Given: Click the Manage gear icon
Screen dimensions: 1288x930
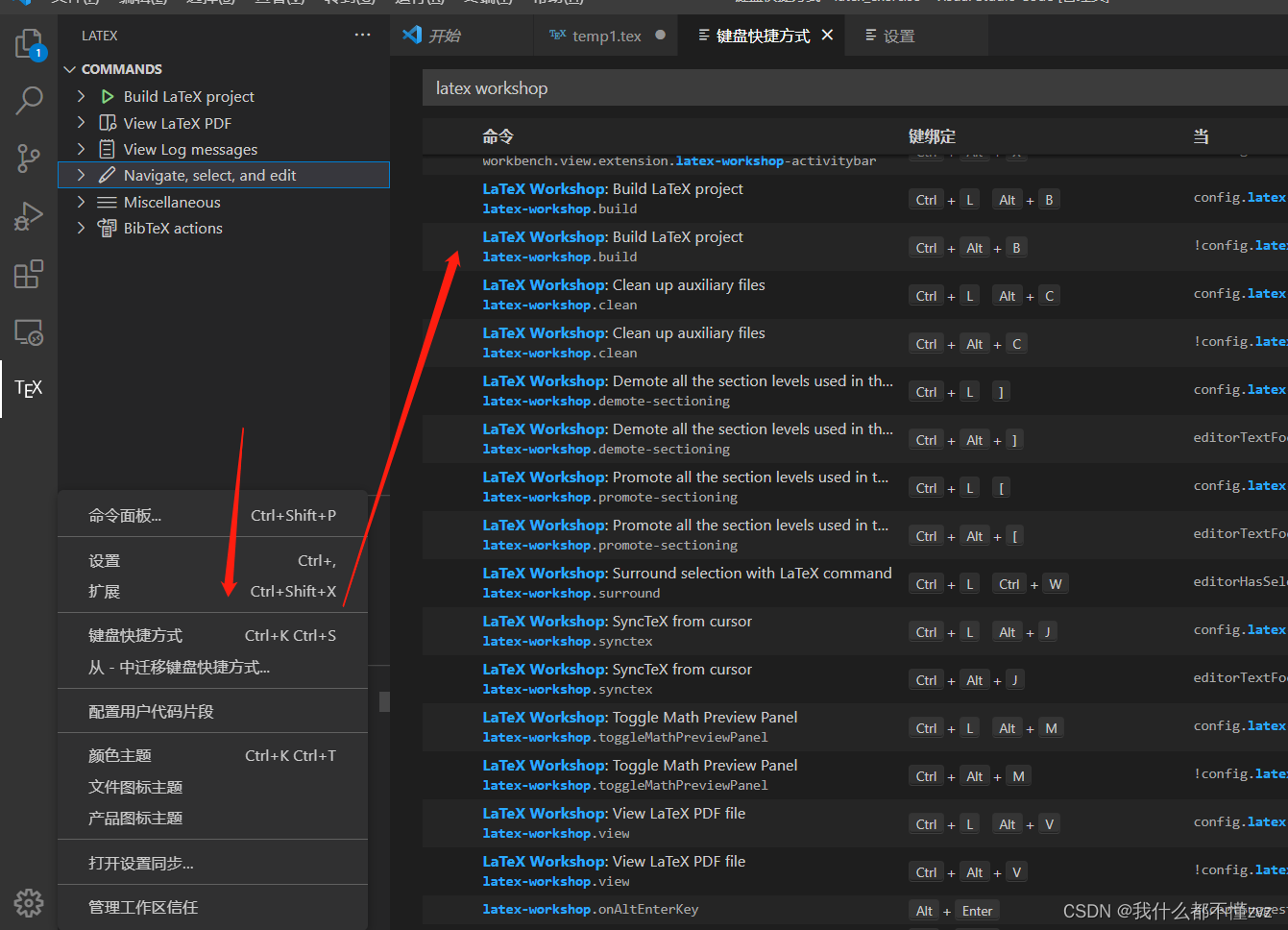Looking at the screenshot, I should [29, 903].
